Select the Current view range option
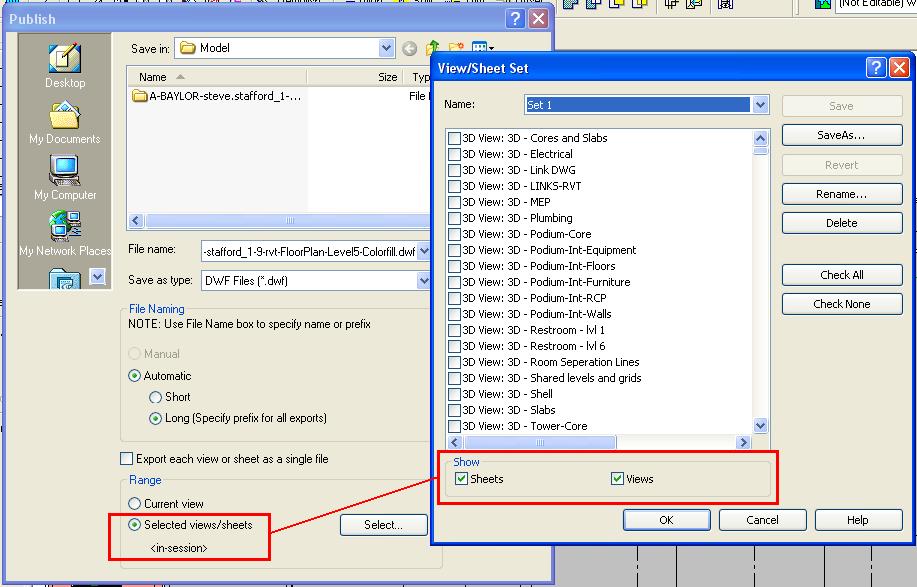Screen dimensions: 917x587 pos(135,503)
